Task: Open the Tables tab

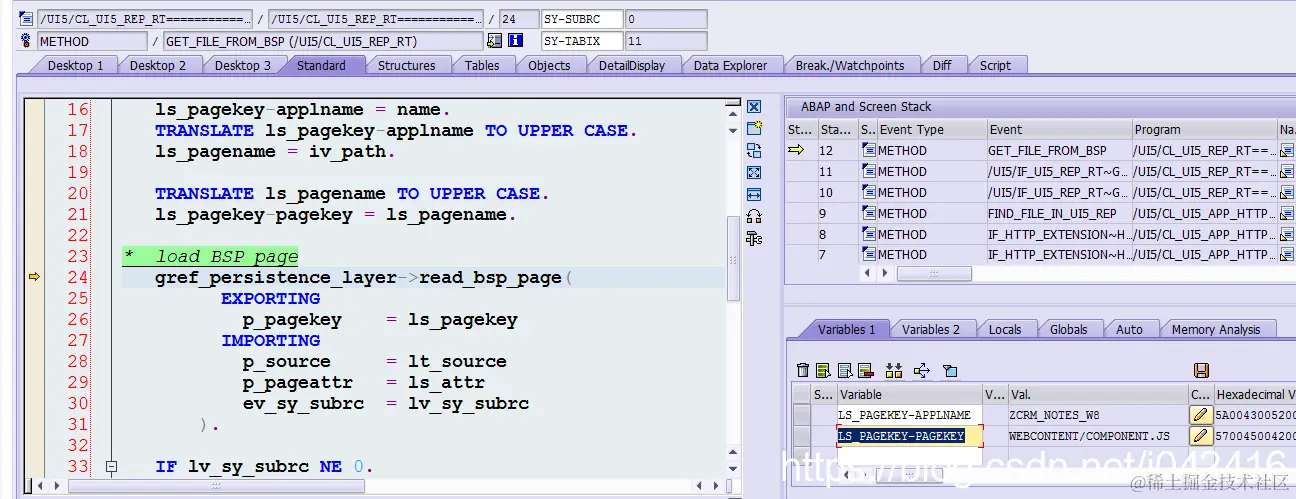Action: pyautogui.click(x=482, y=65)
